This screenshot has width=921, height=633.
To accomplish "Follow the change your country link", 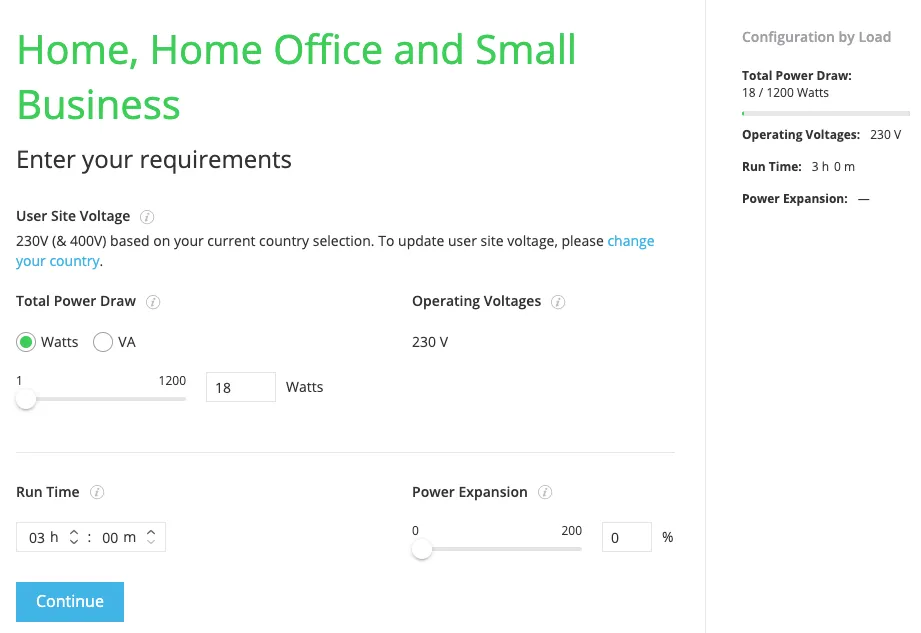I will 630,241.
